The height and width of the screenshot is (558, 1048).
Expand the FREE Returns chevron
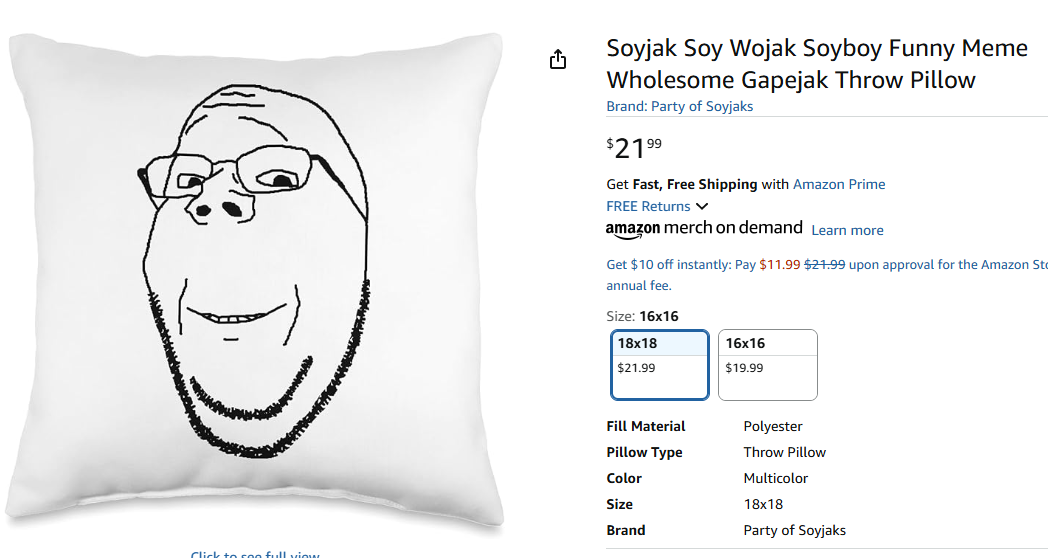click(x=701, y=207)
